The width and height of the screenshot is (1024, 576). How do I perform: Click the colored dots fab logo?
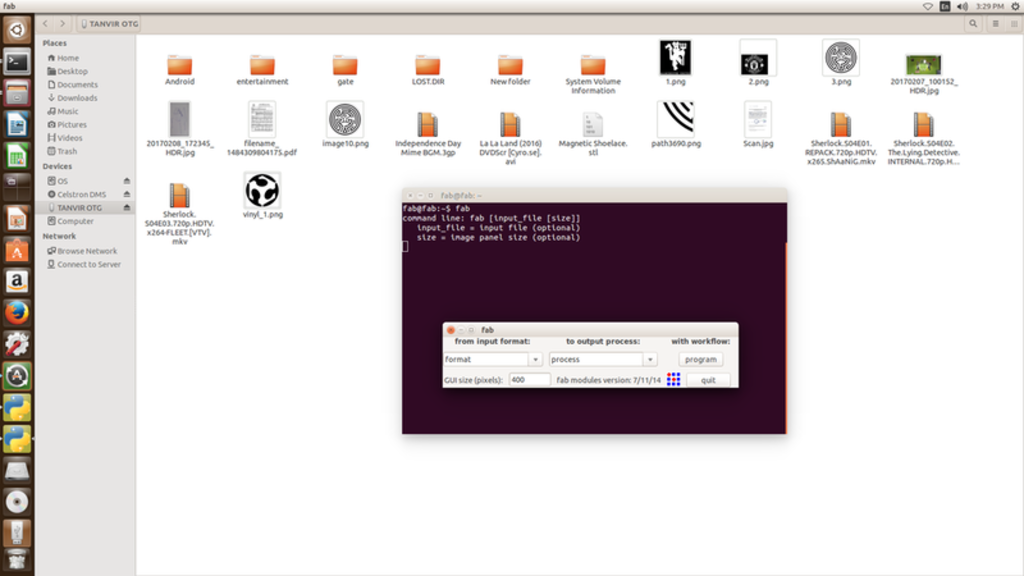[673, 379]
